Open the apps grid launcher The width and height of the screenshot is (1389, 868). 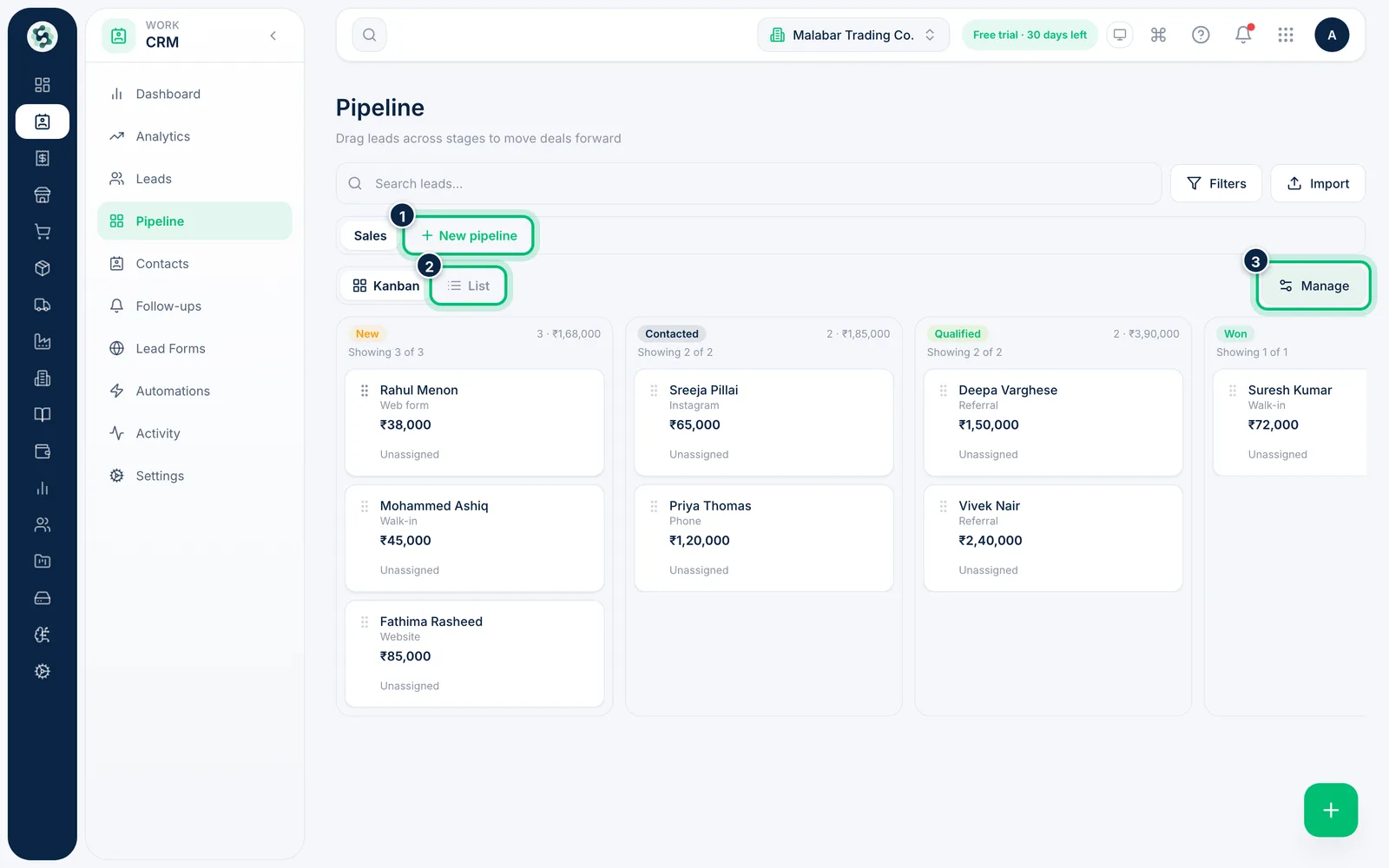tap(1286, 35)
